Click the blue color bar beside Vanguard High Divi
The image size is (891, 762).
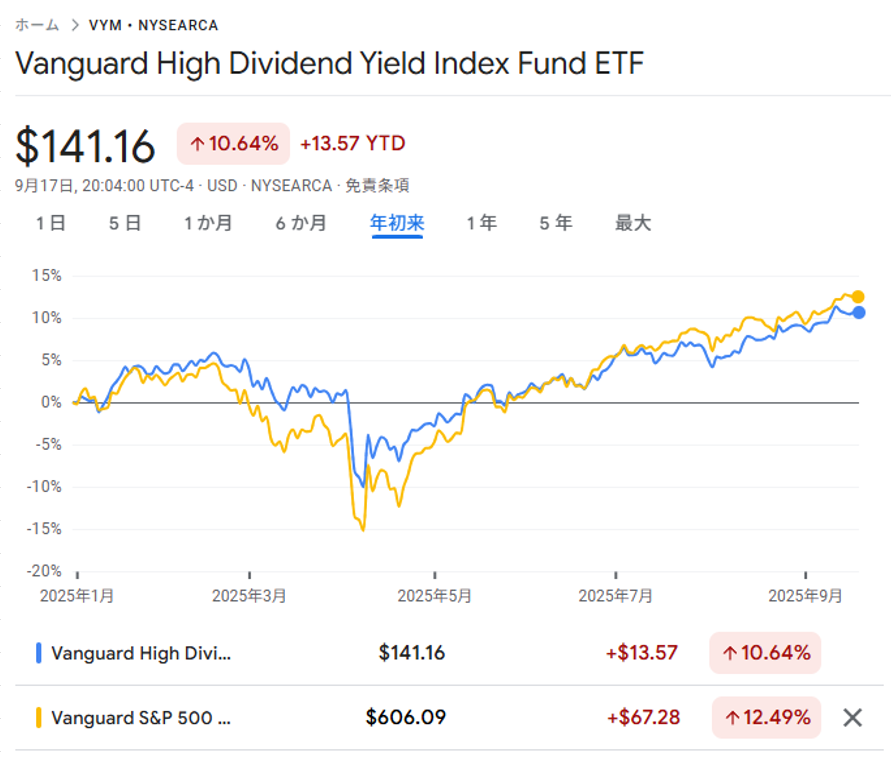38,653
